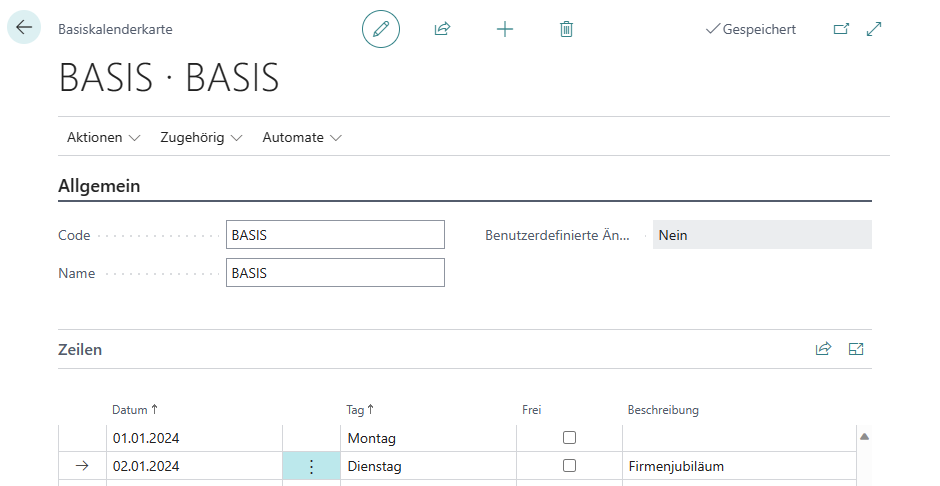The width and height of the screenshot is (940, 486).
Task: Expand the page to full screen
Action: [874, 29]
